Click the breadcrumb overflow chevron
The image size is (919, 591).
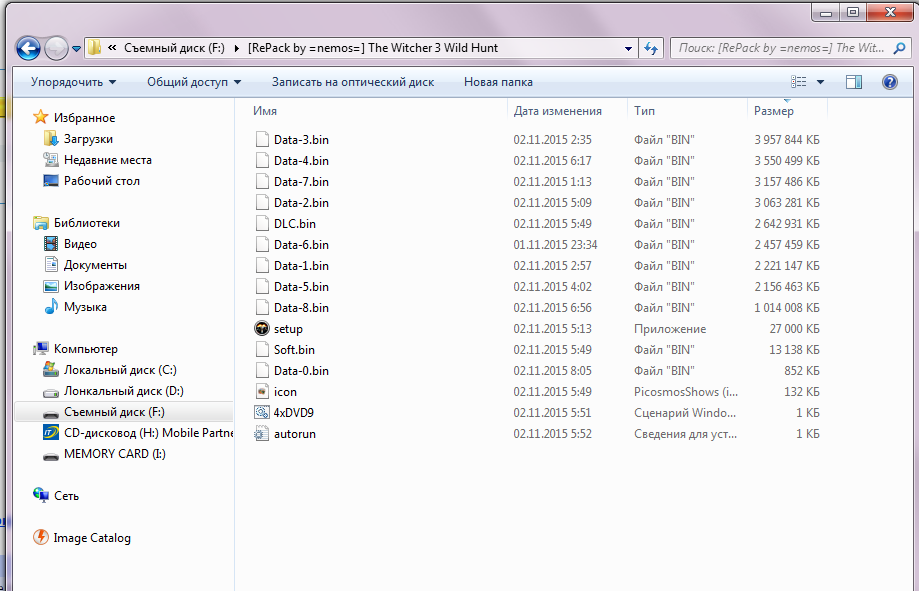coord(112,48)
